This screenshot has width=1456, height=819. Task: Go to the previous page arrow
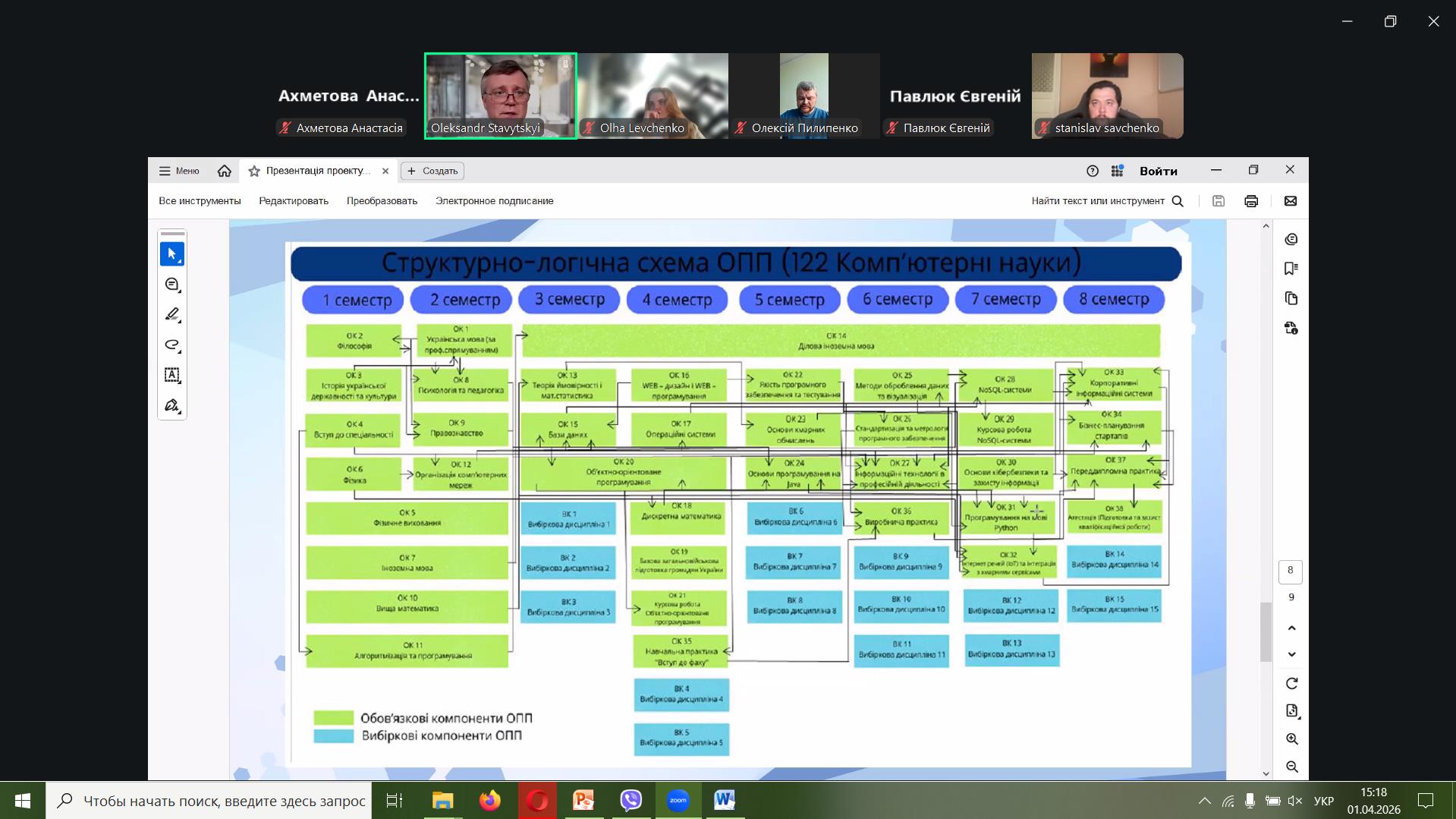[1291, 628]
